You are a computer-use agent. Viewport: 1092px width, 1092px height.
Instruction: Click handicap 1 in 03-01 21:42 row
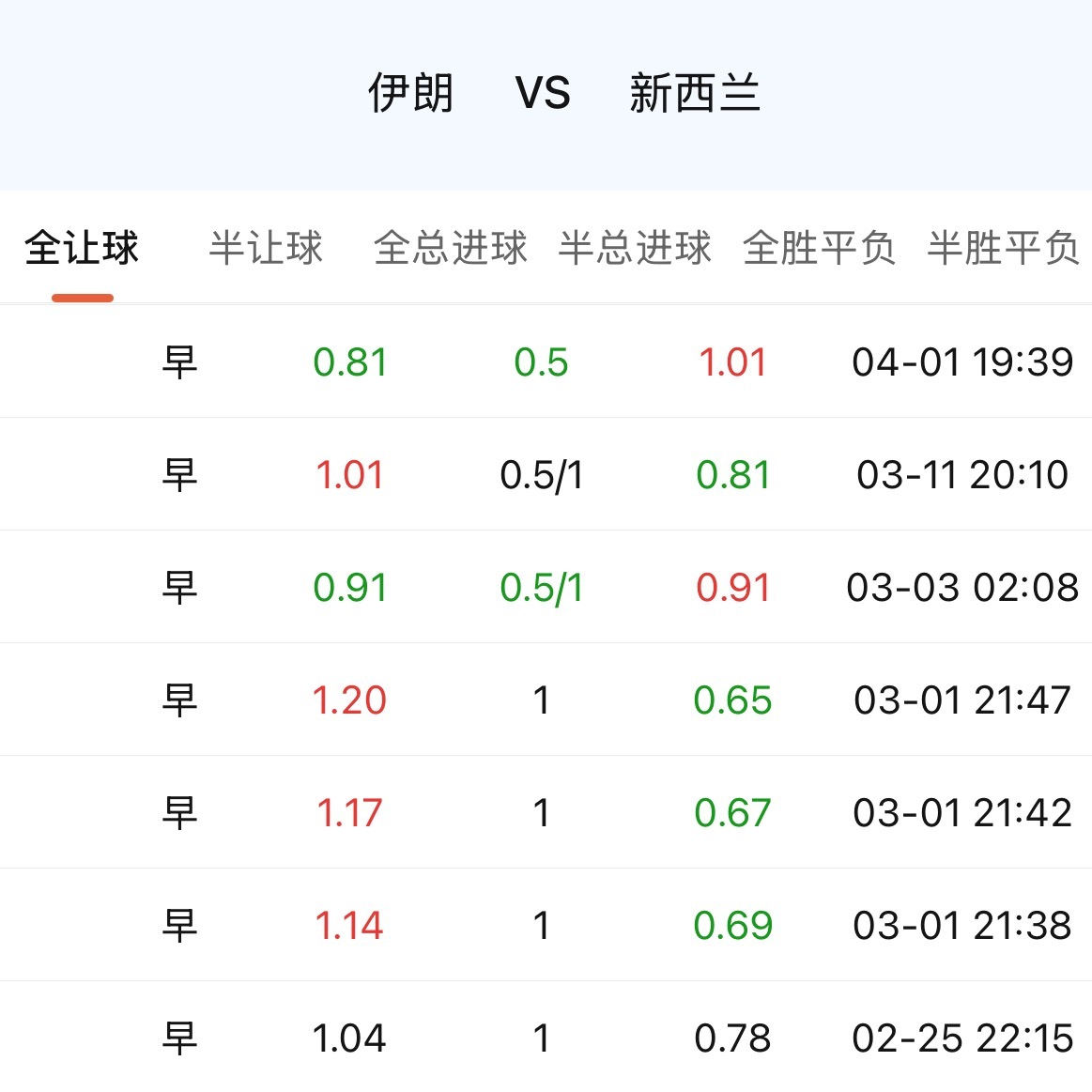[541, 813]
